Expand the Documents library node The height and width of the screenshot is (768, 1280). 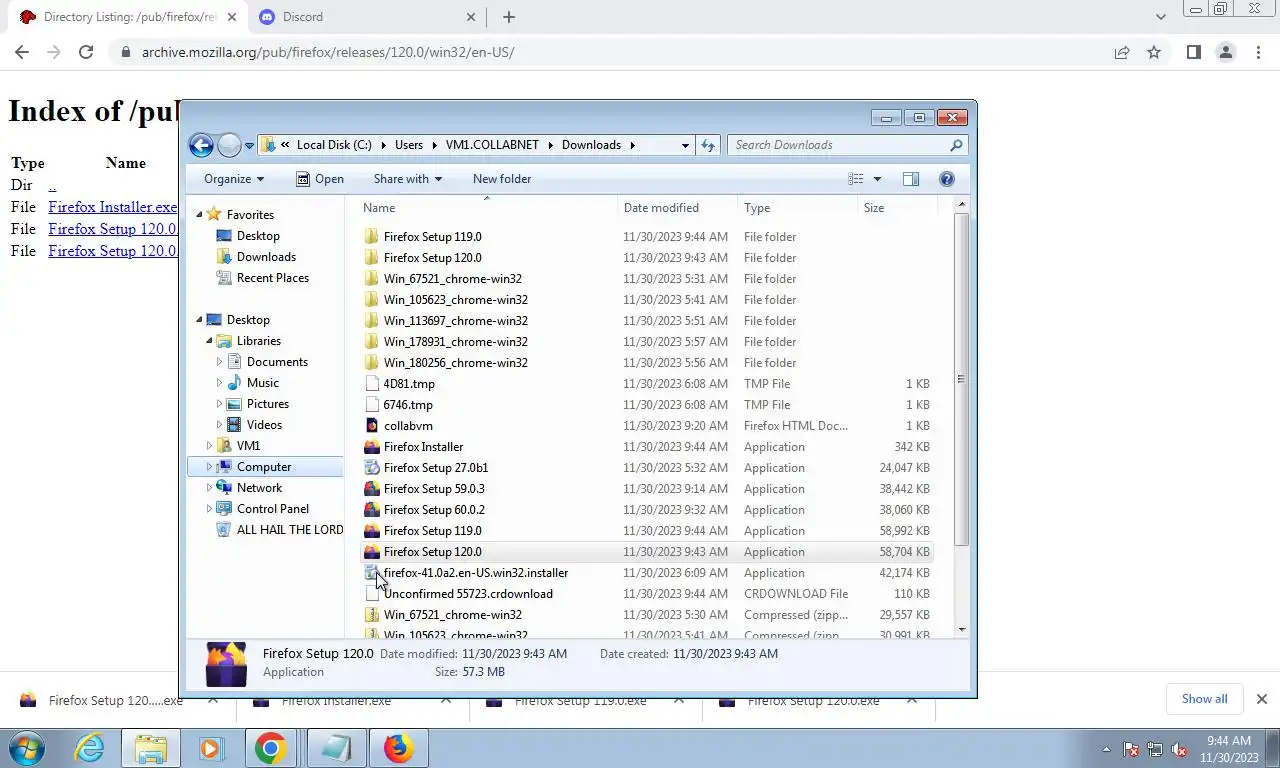pos(219,362)
